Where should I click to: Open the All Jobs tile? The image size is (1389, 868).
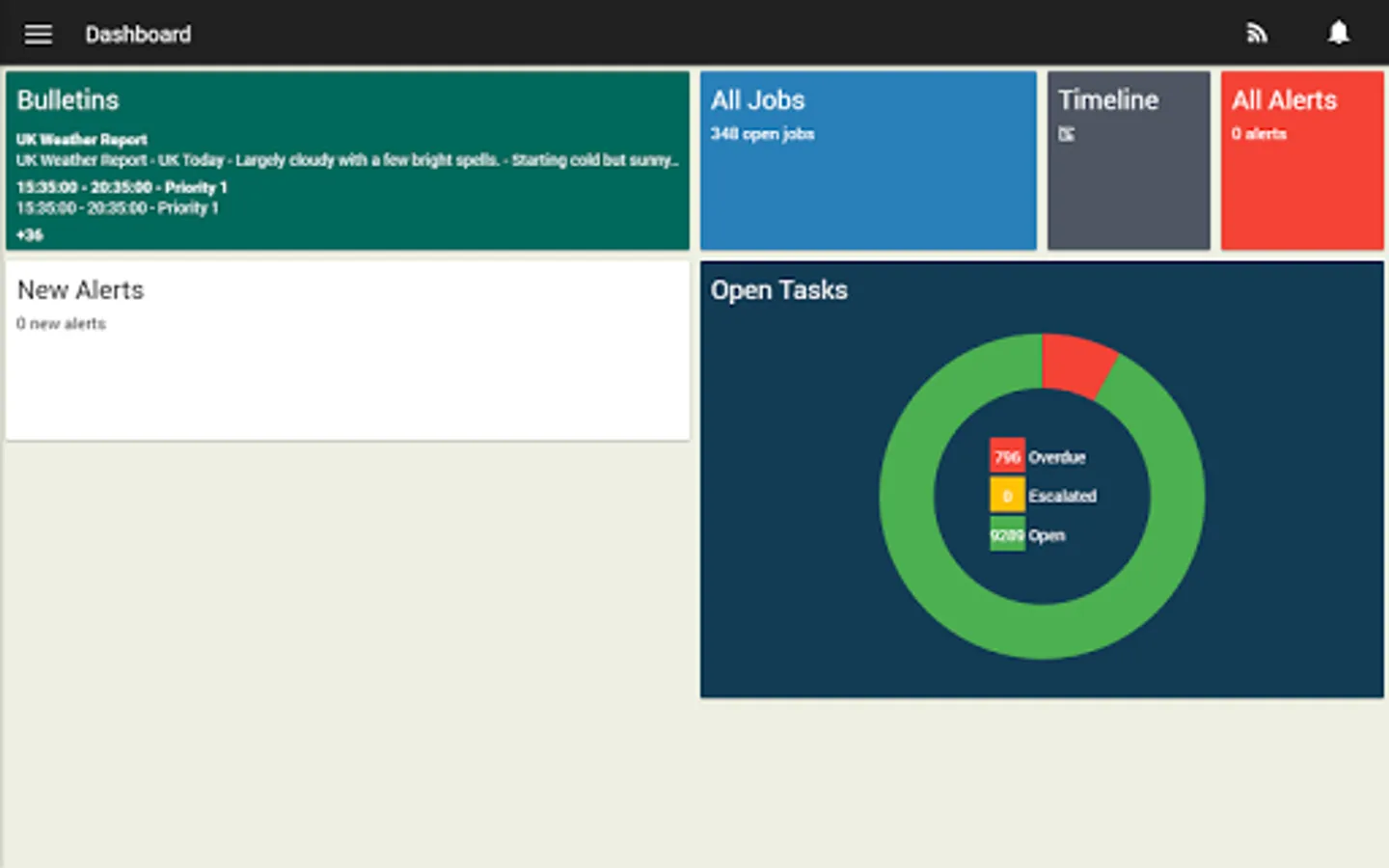868,160
